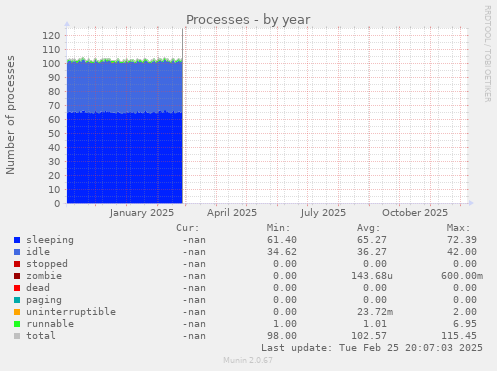Click the sleeping average value 65.27
Viewport: 497px width, 371px height.
click(372, 240)
